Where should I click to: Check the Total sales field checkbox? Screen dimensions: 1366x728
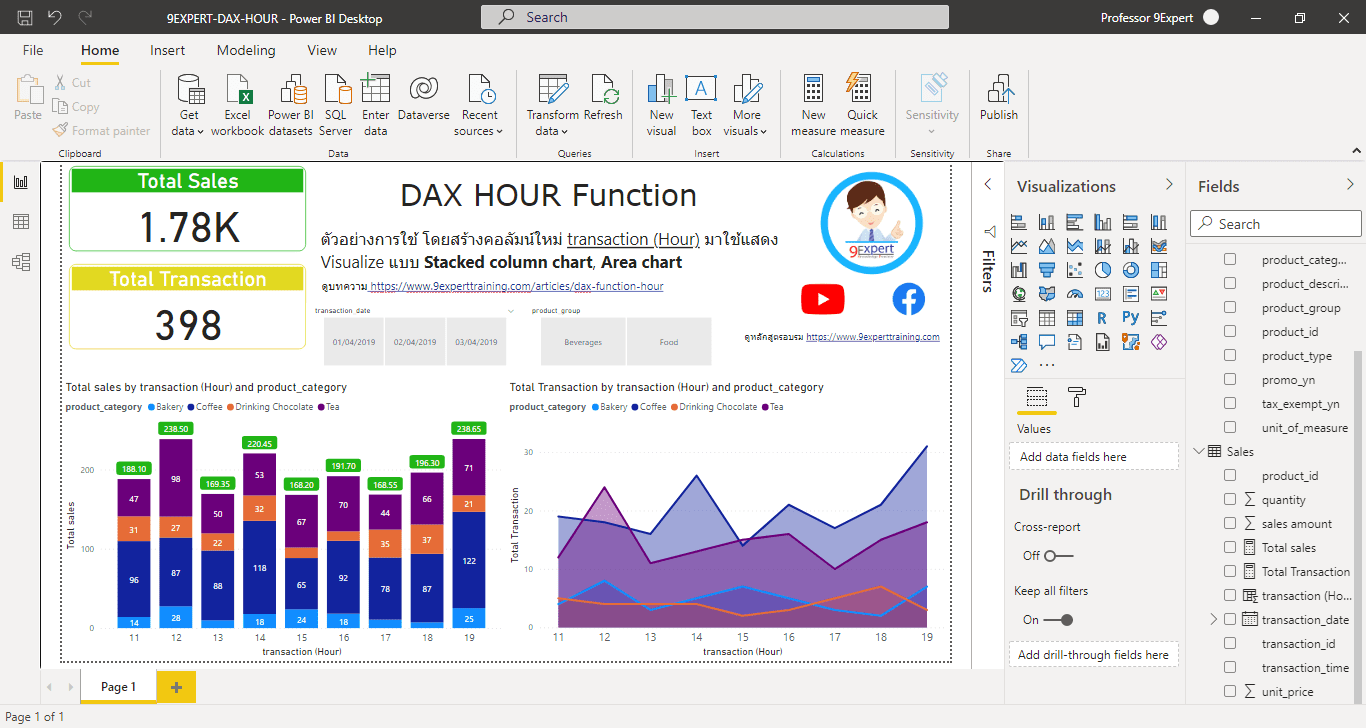(1229, 547)
